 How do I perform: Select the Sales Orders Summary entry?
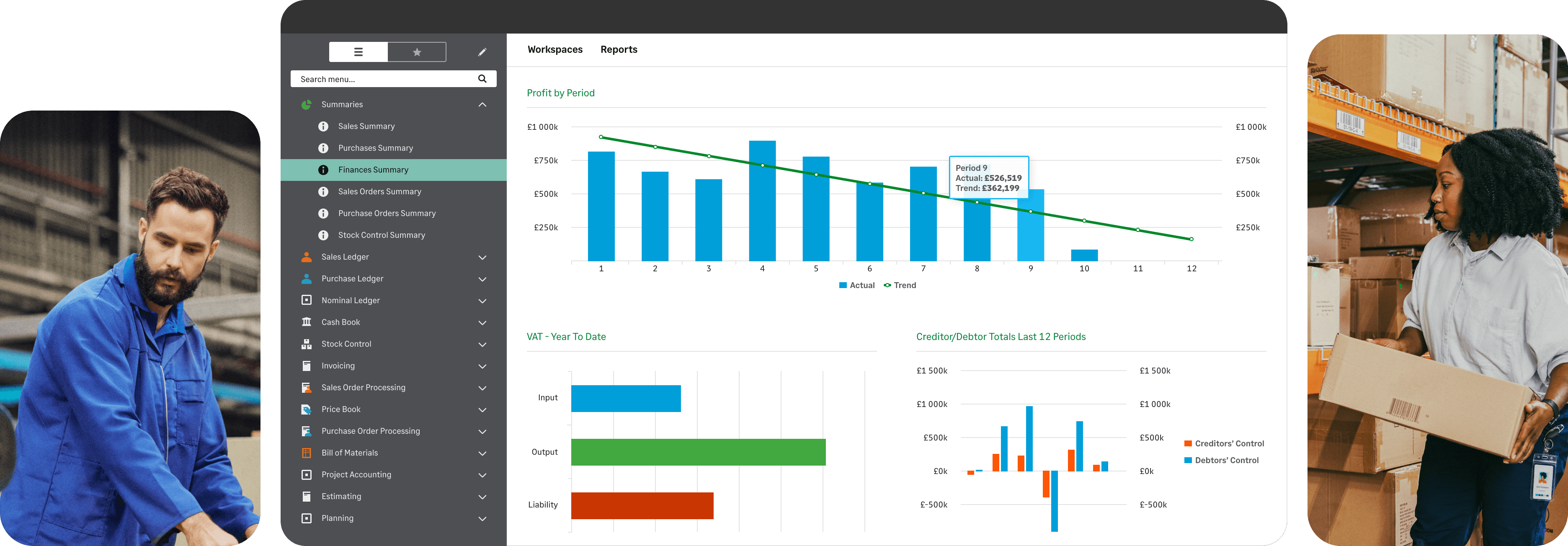[379, 191]
